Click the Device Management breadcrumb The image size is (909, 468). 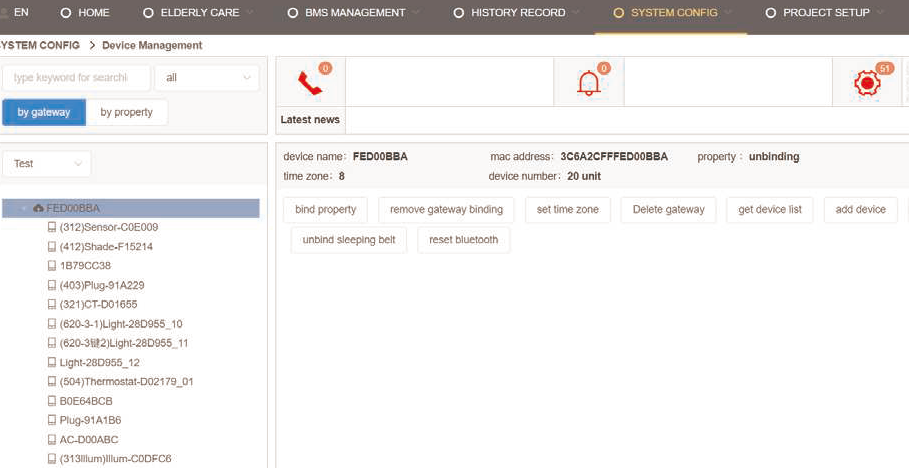point(152,45)
